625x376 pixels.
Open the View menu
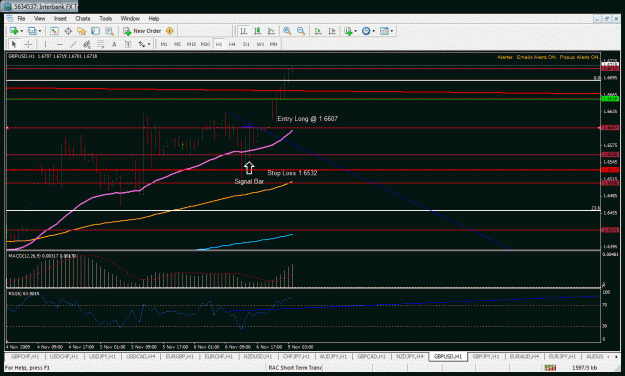[x=39, y=18]
